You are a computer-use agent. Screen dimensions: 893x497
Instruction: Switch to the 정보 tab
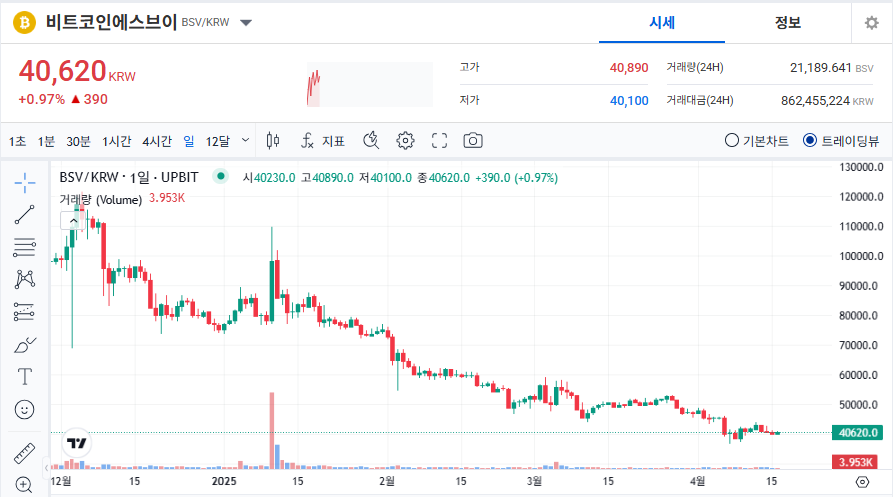pos(788,23)
